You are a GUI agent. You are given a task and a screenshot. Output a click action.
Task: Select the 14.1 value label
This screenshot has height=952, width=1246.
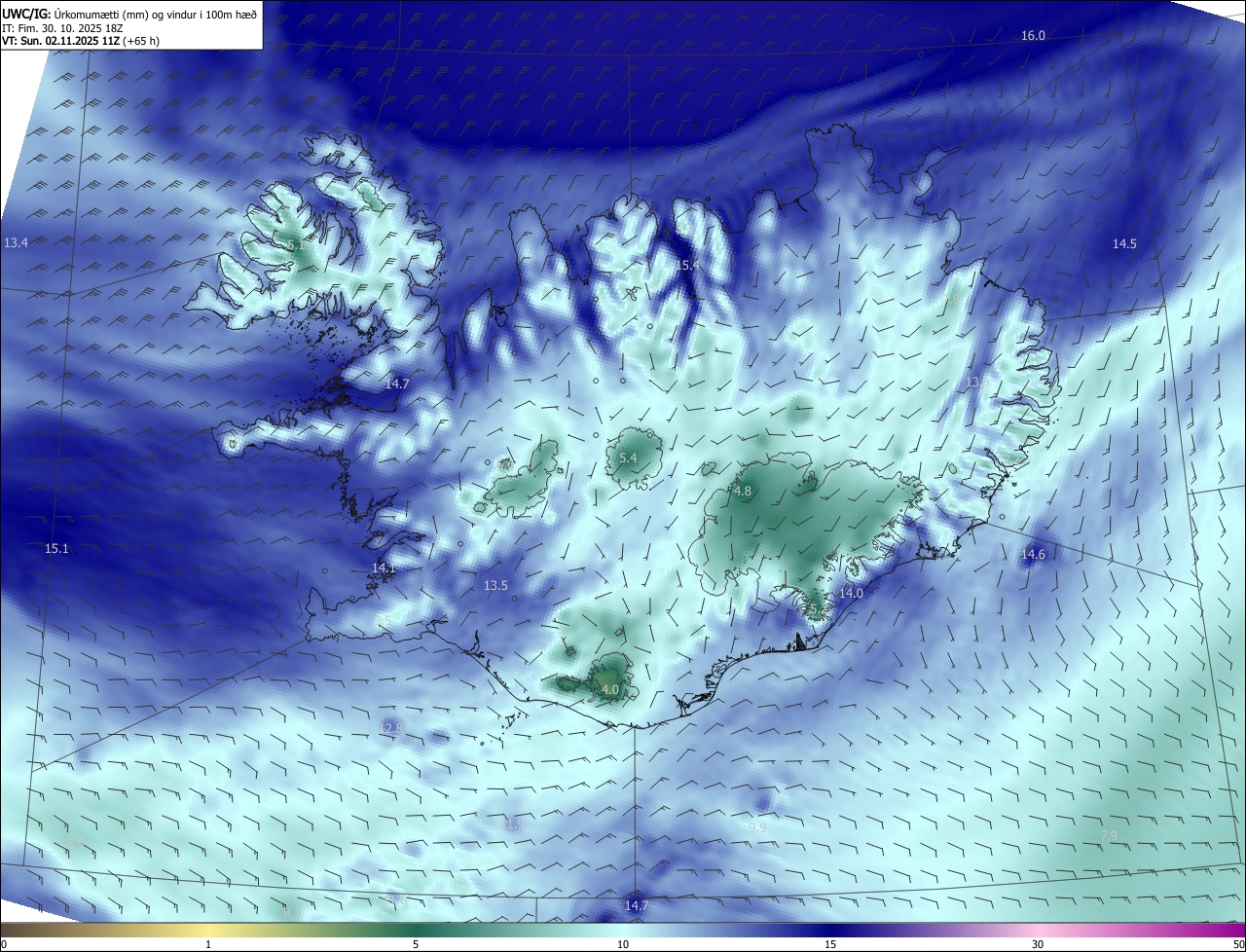pos(385,568)
